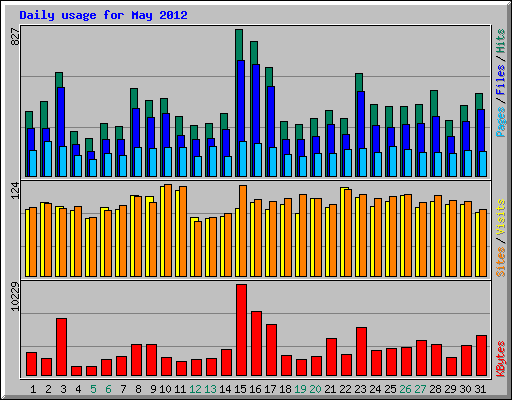Click the 10229 axis value label
The image size is (512, 400).
point(15,297)
